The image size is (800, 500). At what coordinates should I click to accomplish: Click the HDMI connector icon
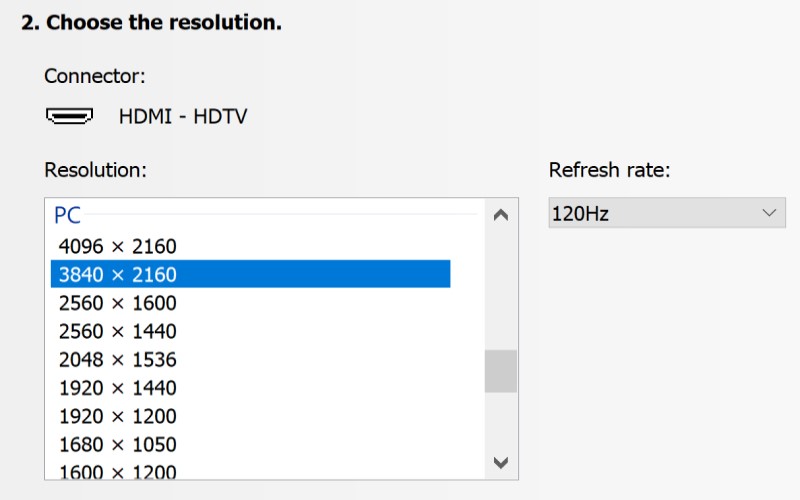[x=69, y=116]
